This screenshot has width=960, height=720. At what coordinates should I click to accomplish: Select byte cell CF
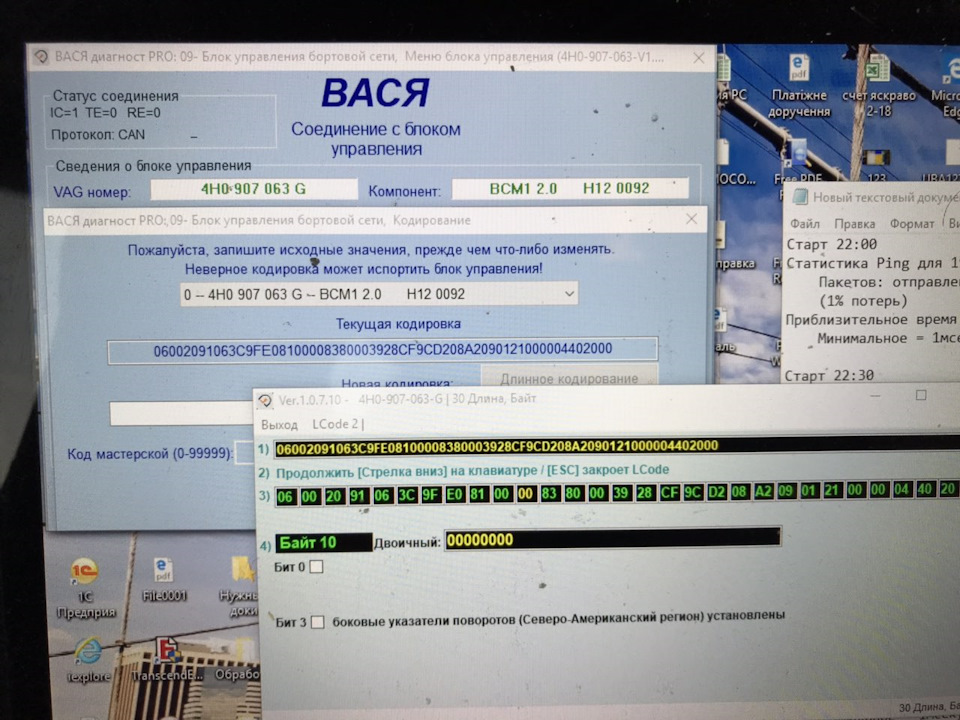(x=669, y=492)
